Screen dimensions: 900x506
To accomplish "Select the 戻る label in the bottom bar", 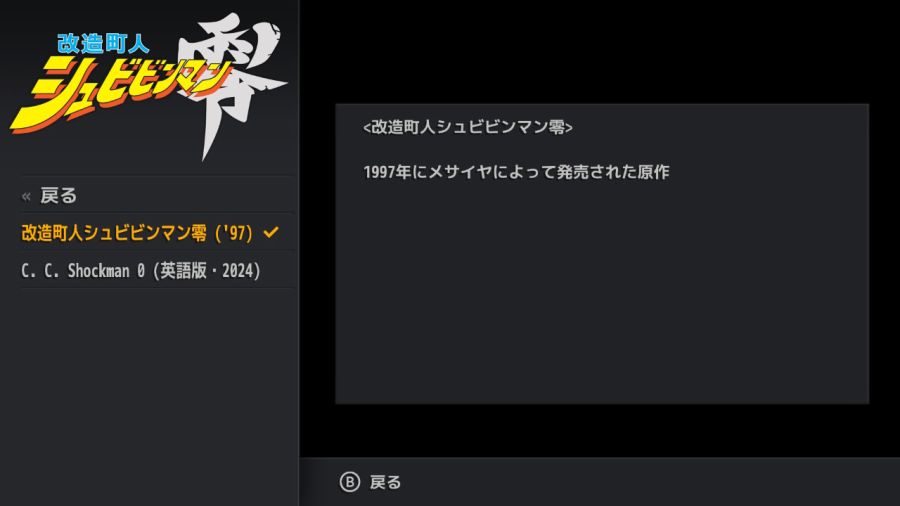I will coord(385,482).
